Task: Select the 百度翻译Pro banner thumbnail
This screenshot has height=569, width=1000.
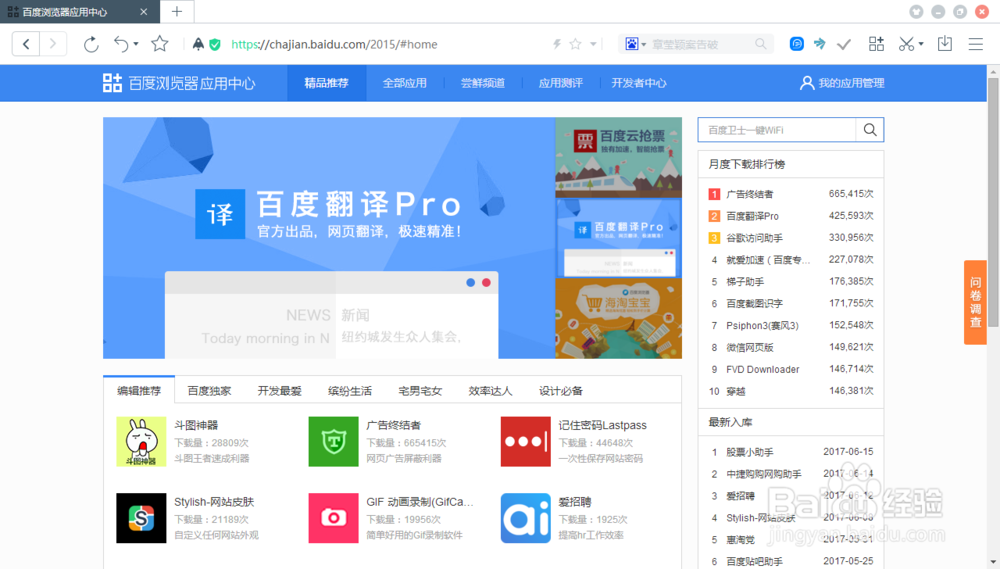Action: pos(619,238)
